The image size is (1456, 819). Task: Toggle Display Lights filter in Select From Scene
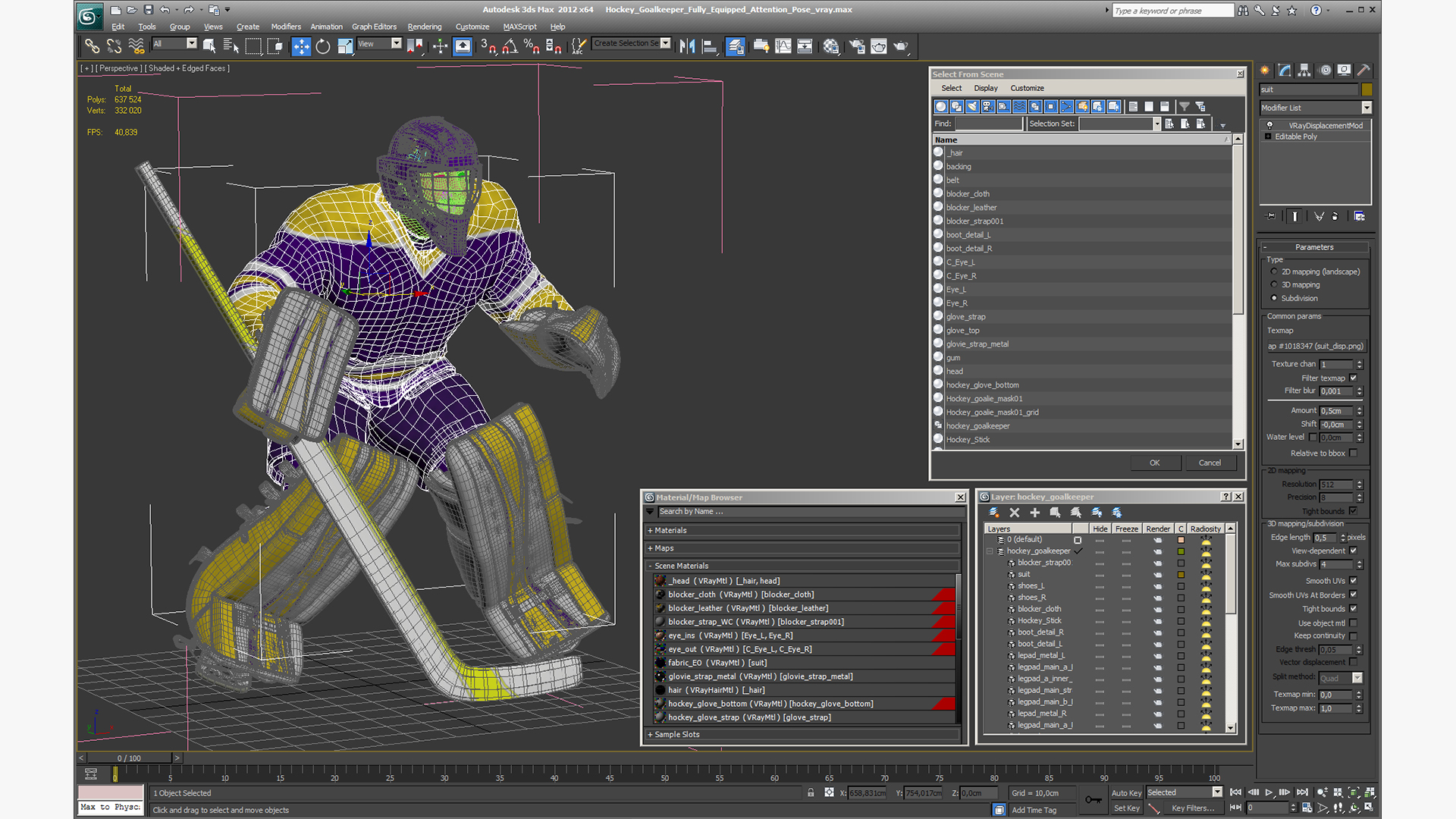pyautogui.click(x=973, y=106)
